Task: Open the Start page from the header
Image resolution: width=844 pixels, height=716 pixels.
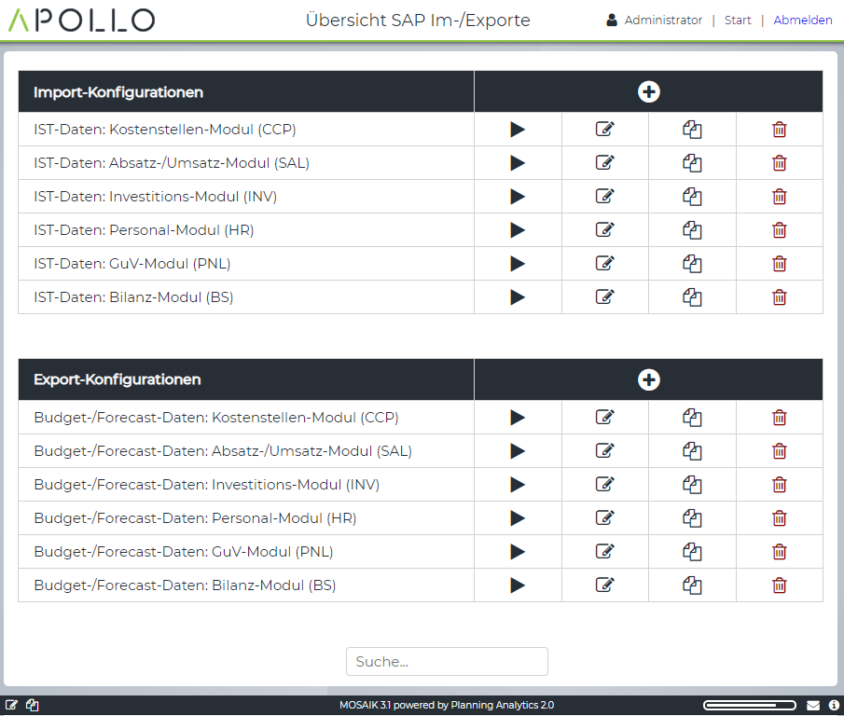Action: click(x=737, y=20)
